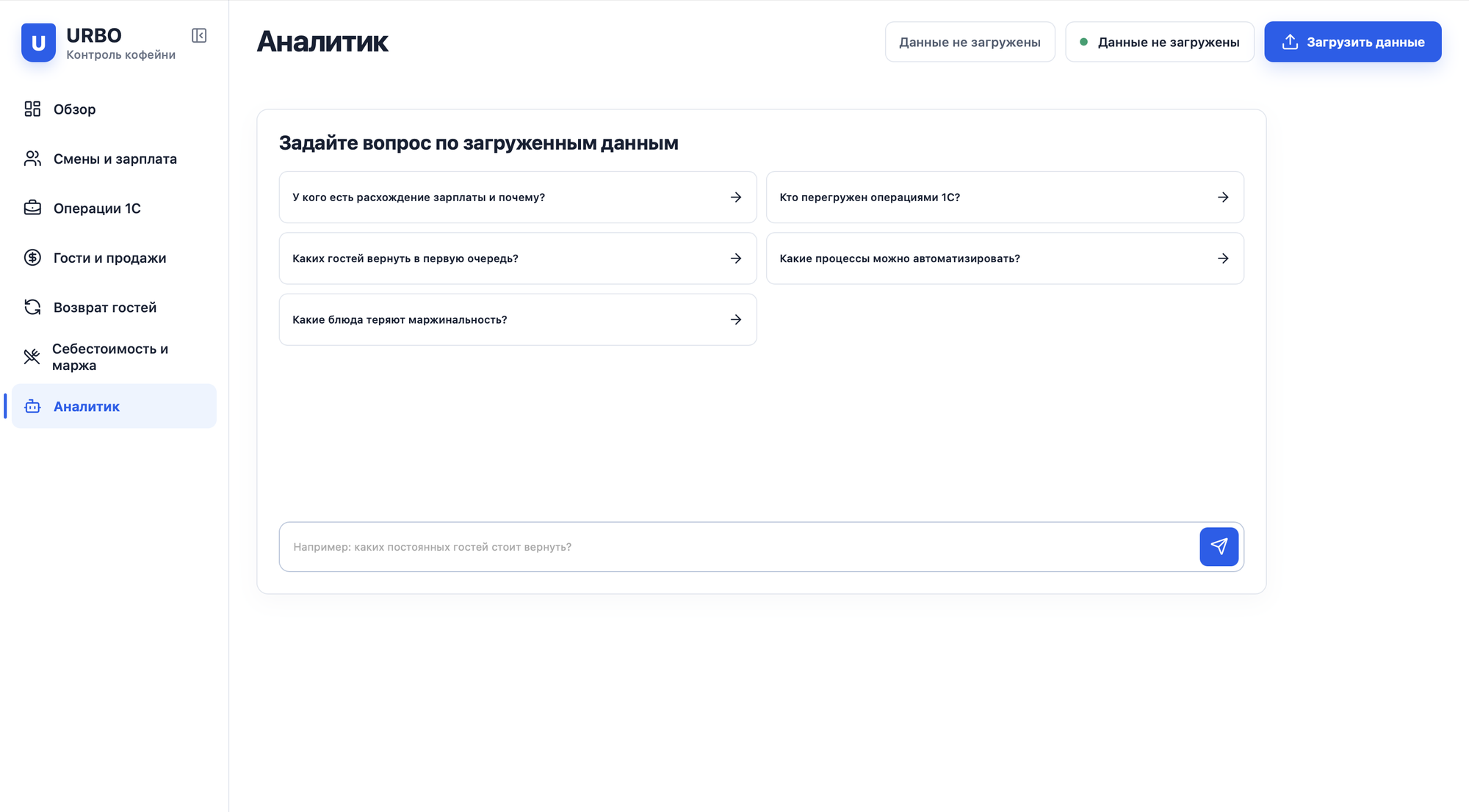Ask Кто перегружен операциями 1С
This screenshot has width=1469, height=812.
coord(1005,197)
